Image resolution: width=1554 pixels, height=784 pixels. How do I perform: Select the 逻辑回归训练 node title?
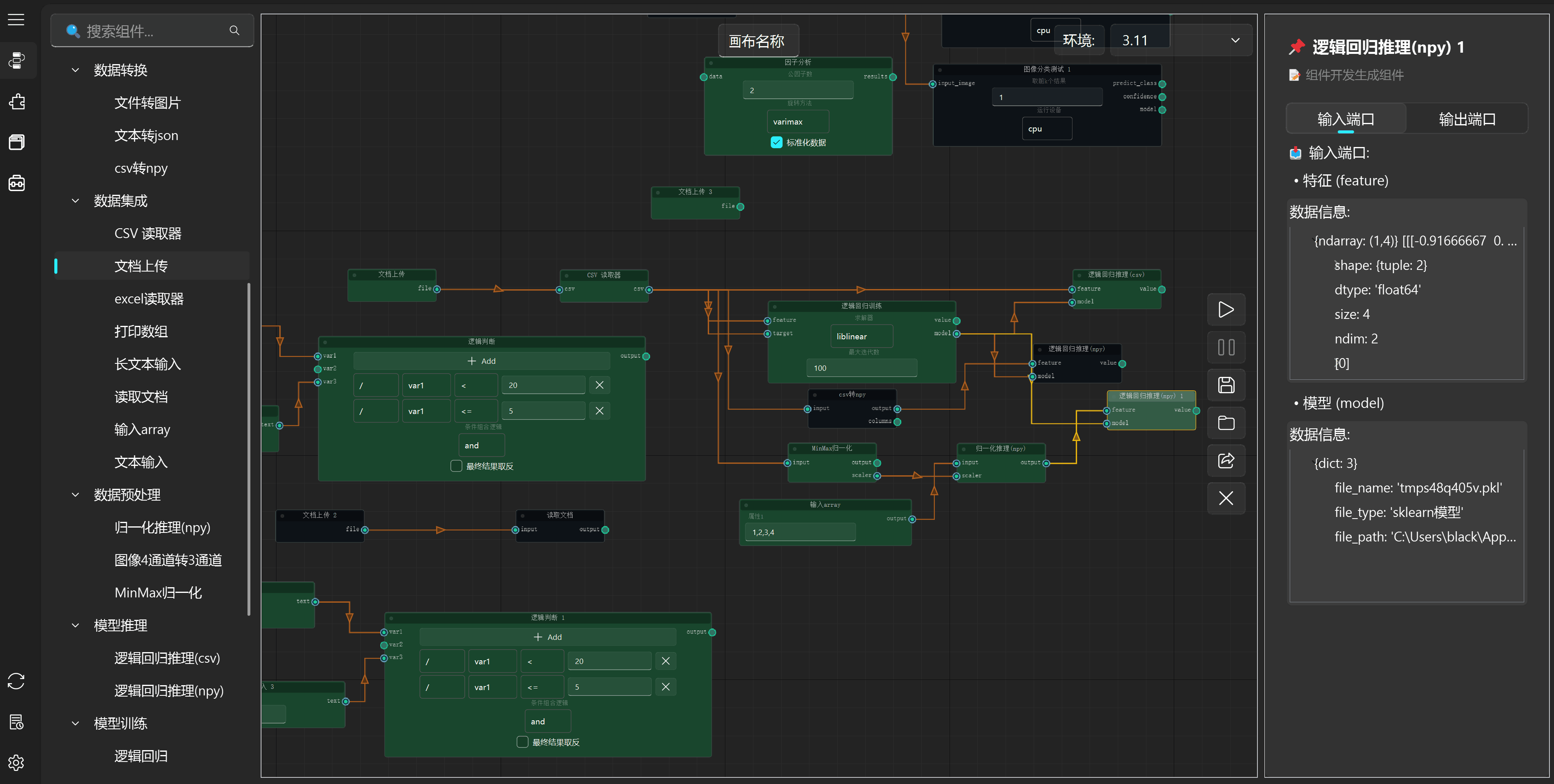pos(861,306)
